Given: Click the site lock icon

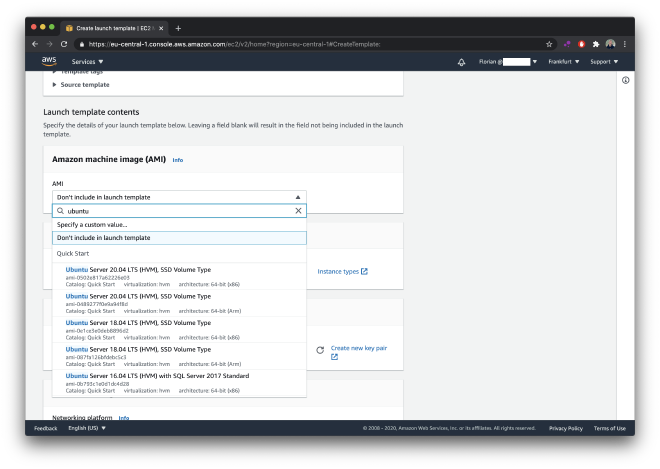Looking at the screenshot, I should [82, 44].
